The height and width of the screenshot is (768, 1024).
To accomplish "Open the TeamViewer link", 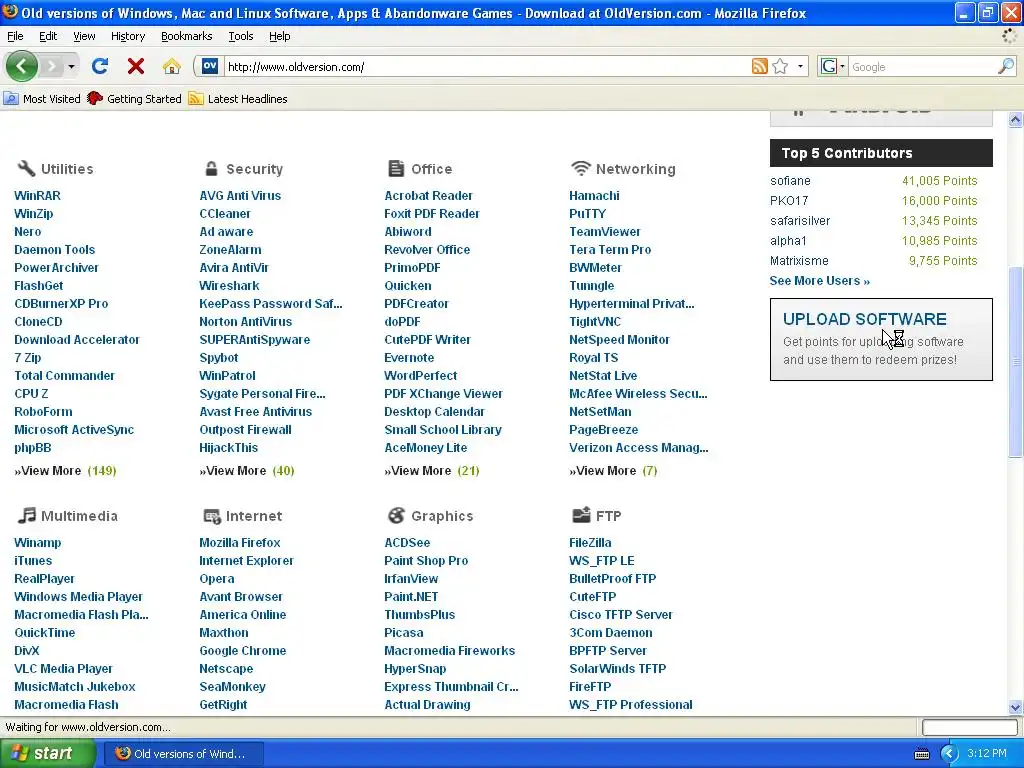I will pos(605,231).
